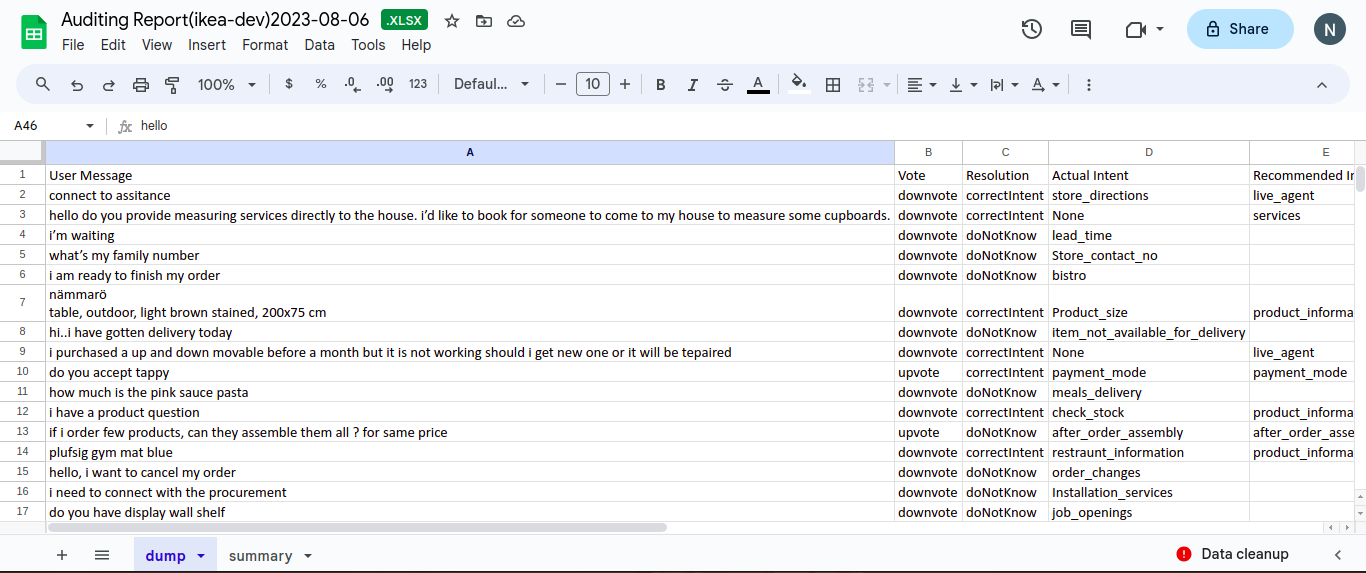Click the Share button
This screenshot has height=573, width=1366.
pyautogui.click(x=1239, y=29)
